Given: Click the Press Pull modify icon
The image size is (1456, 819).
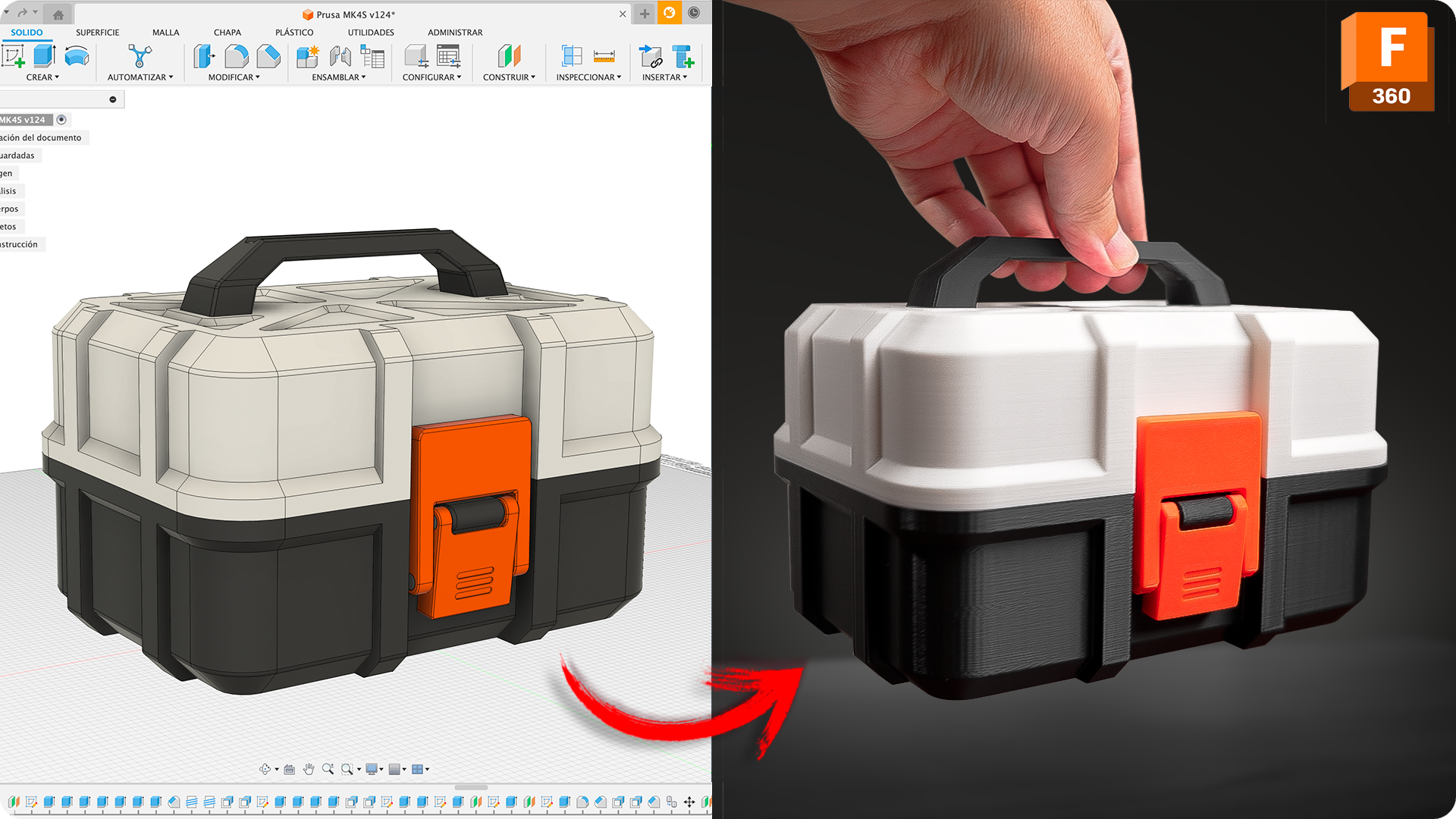Looking at the screenshot, I should coord(204,56).
